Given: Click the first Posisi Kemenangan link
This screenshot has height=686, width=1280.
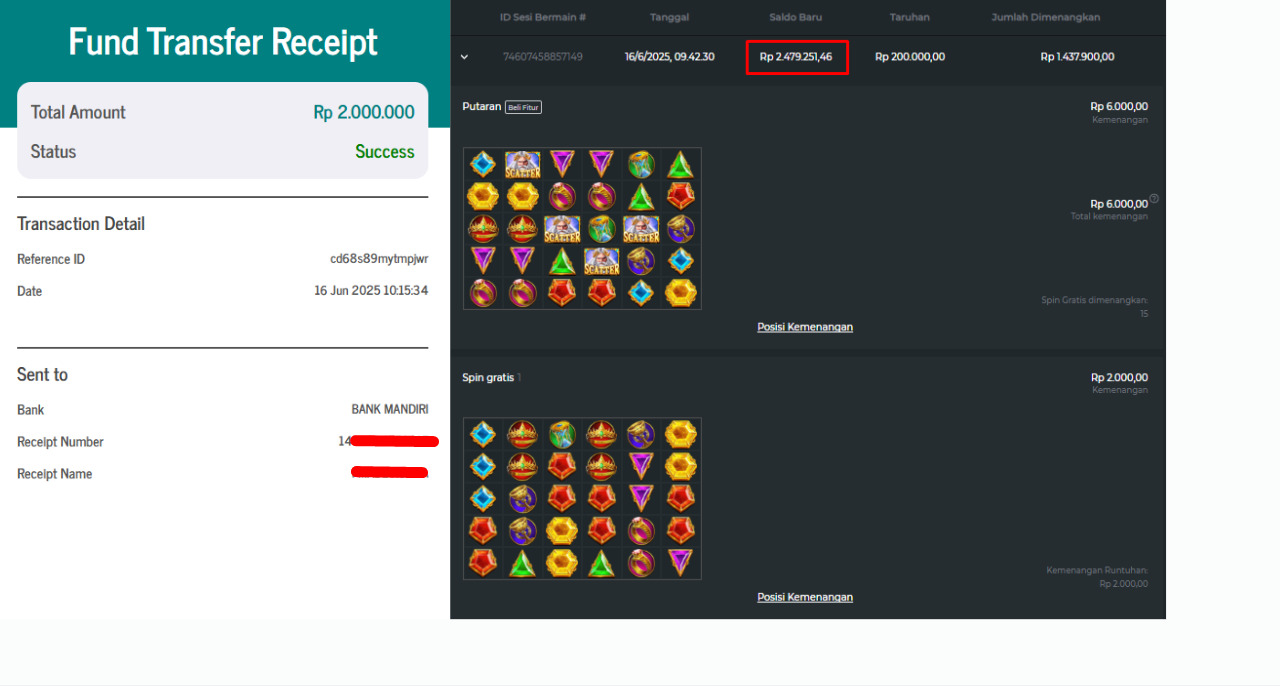Looking at the screenshot, I should [x=805, y=327].
